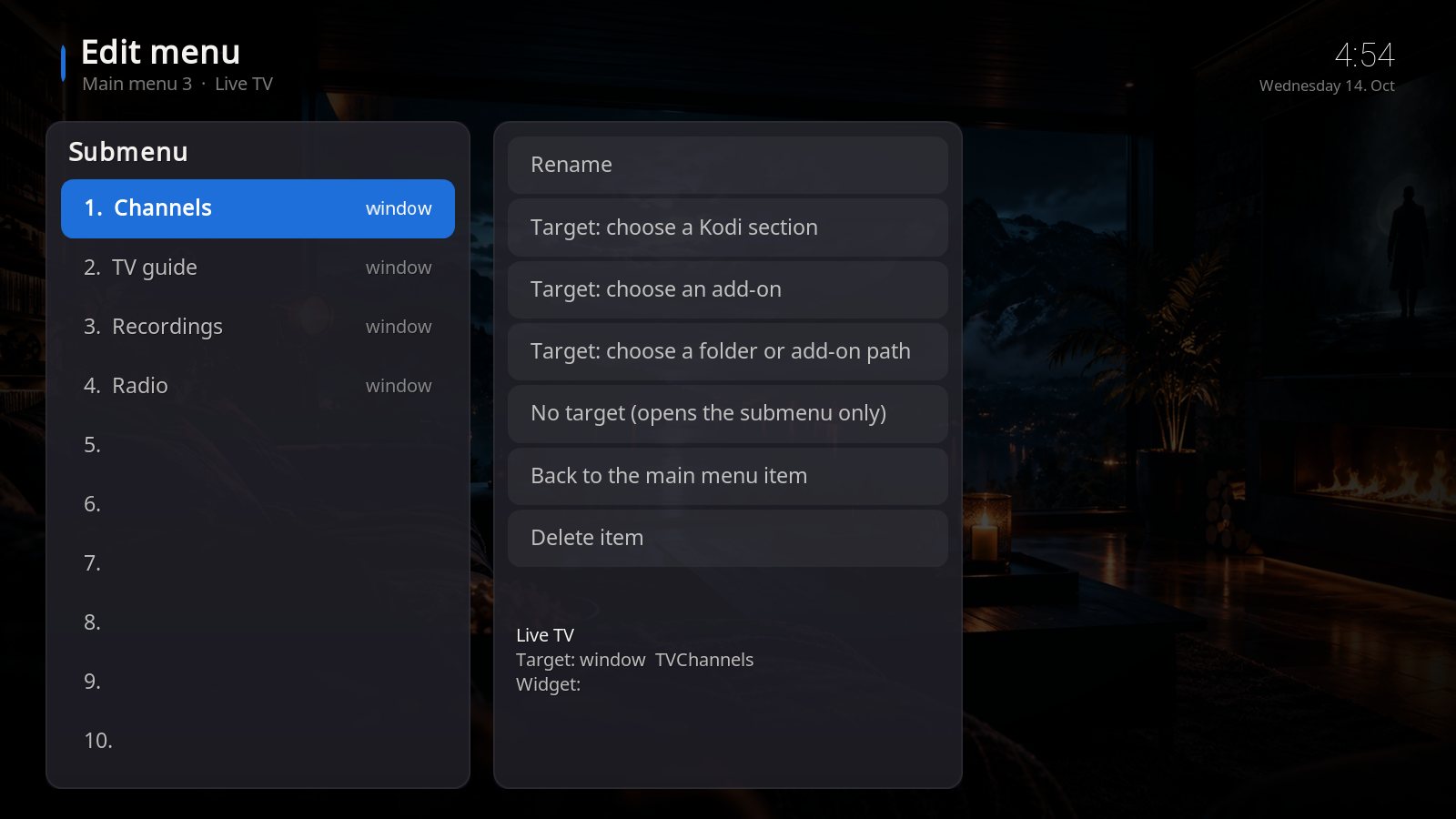Go back to the main menu item
The image size is (1456, 819).
point(728,476)
